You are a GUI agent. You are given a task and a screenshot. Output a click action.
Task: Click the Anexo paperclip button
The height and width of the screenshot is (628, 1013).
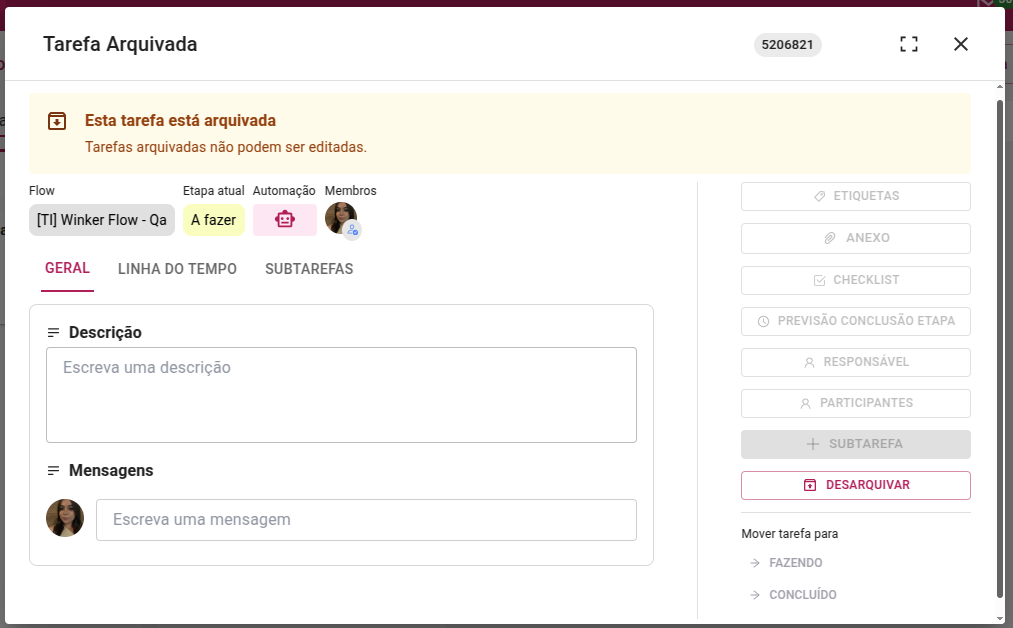855,238
